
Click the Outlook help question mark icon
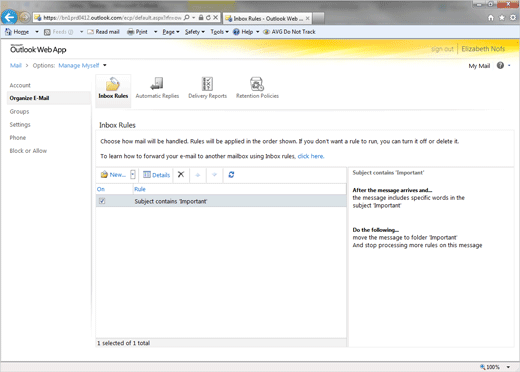(x=500, y=65)
